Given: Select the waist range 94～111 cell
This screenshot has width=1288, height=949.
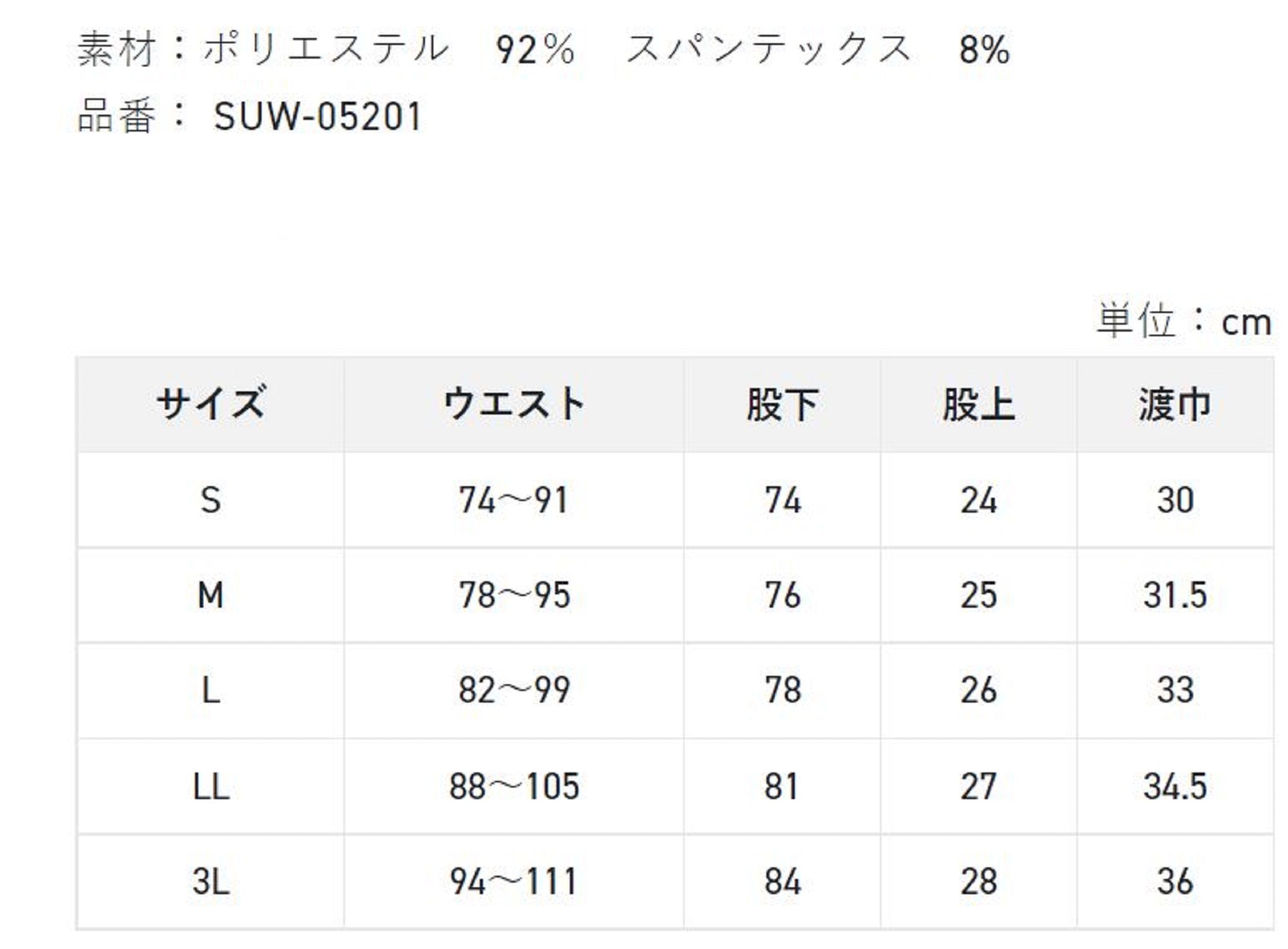Looking at the screenshot, I should point(514,881).
